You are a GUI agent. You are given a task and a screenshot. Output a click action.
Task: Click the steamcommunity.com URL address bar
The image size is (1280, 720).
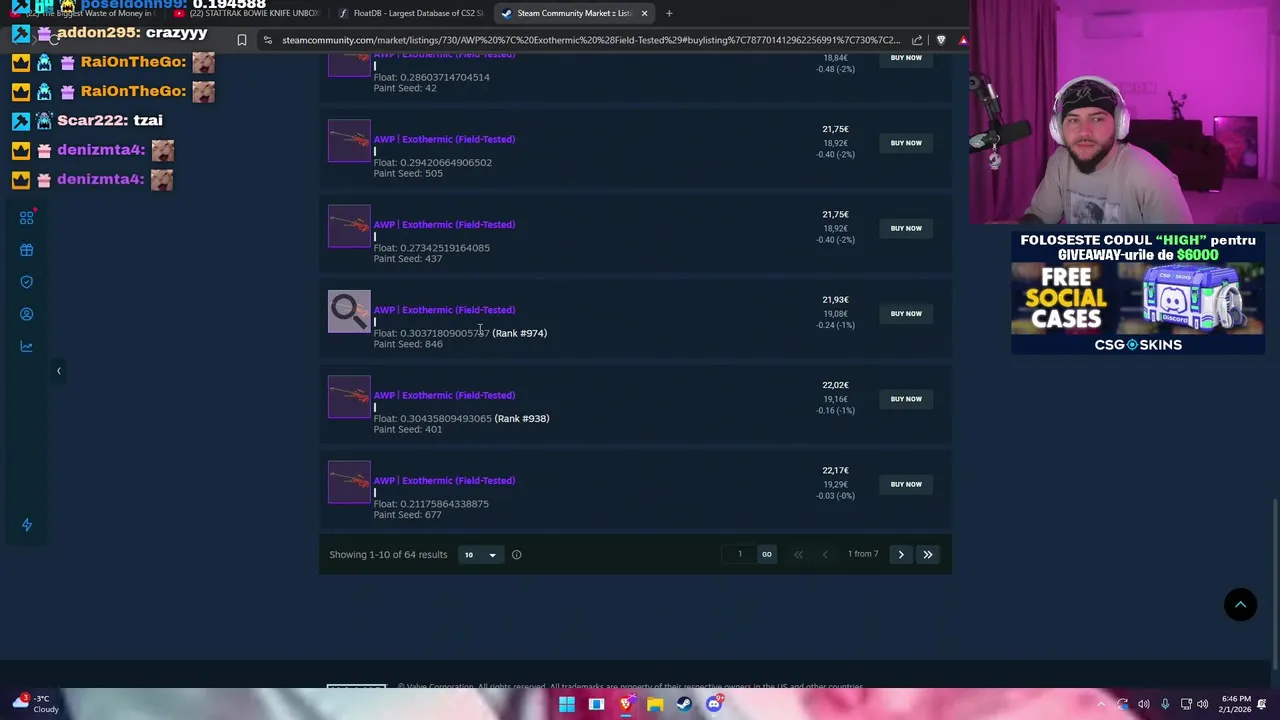pos(590,40)
